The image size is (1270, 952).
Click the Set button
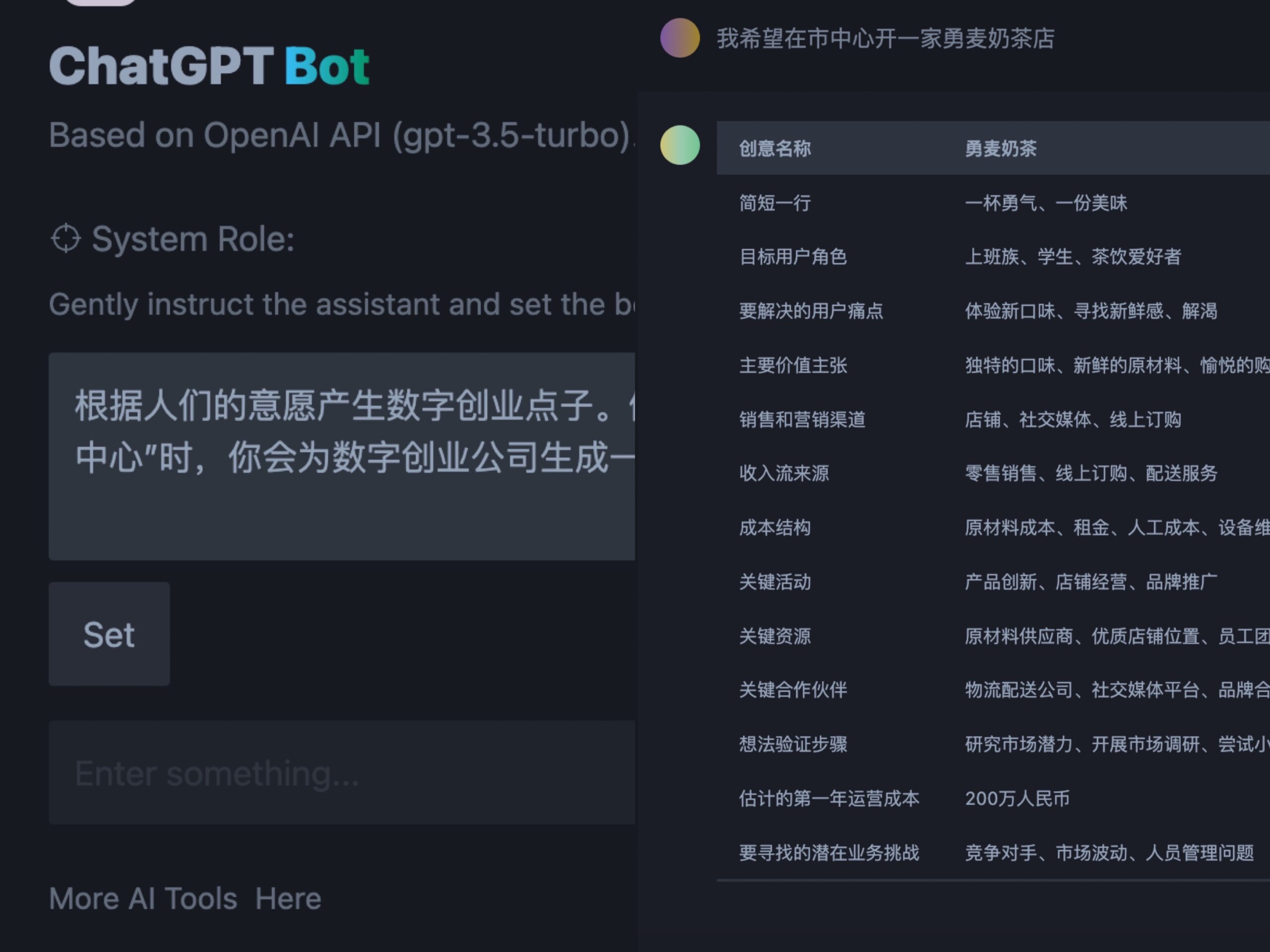(x=109, y=634)
